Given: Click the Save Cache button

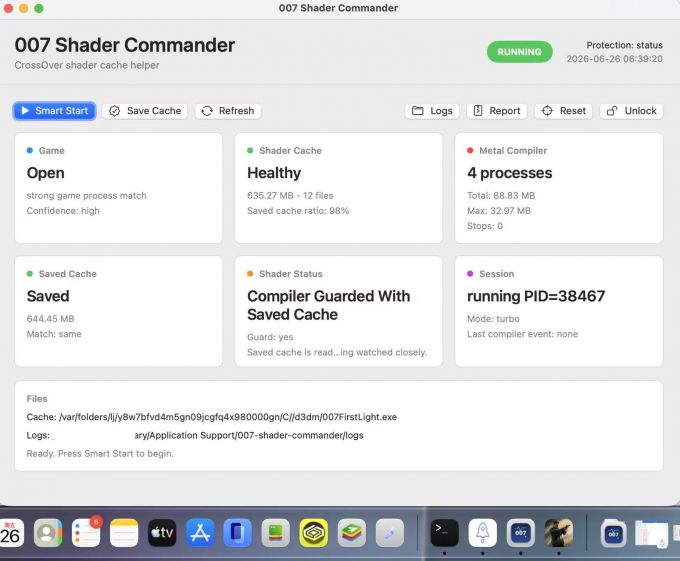Looking at the screenshot, I should [x=145, y=111].
